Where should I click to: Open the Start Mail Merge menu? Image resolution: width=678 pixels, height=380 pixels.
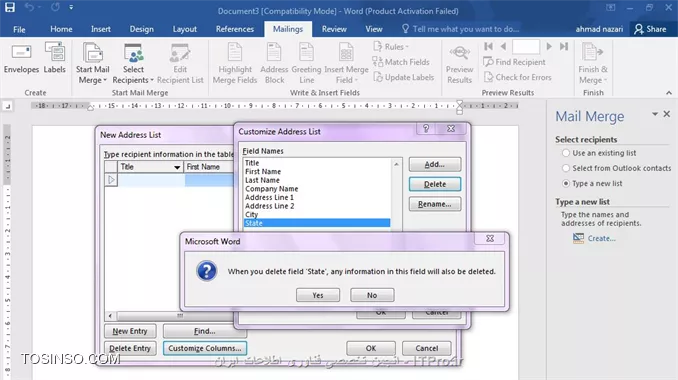coord(92,64)
